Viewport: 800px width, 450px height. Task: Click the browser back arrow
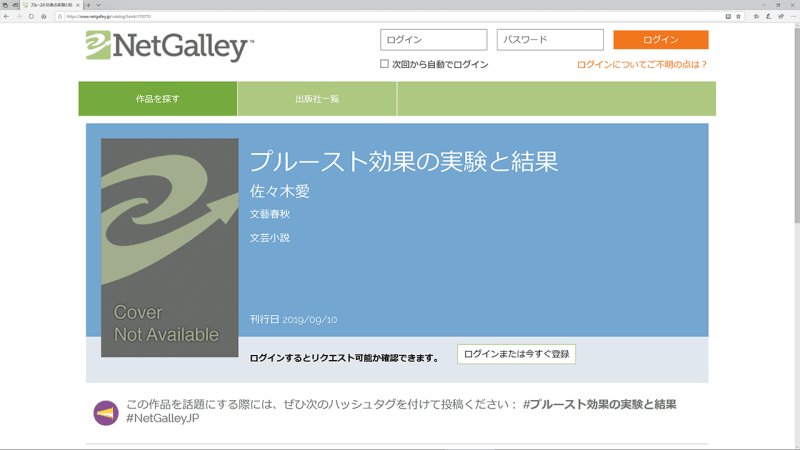coord(6,16)
